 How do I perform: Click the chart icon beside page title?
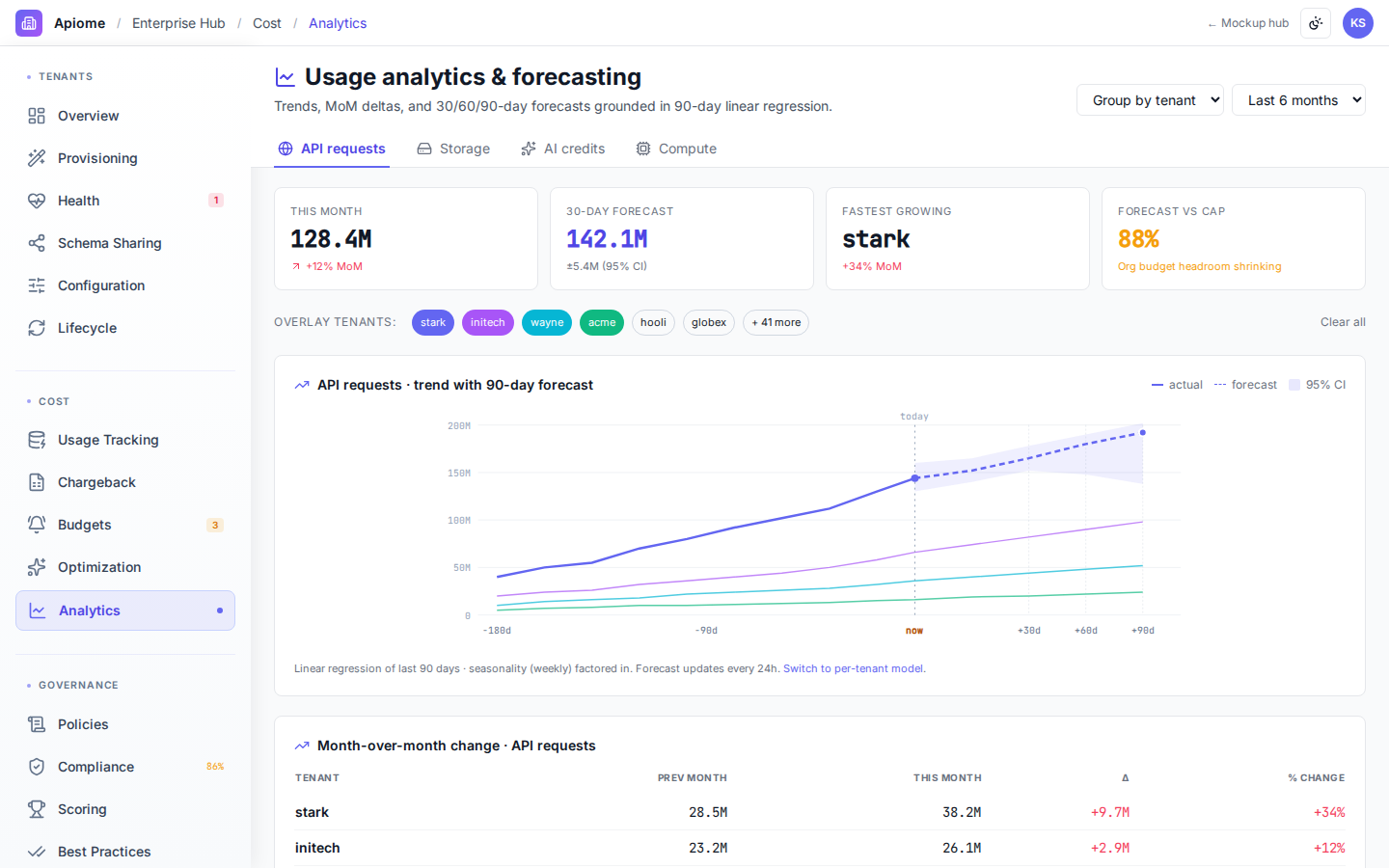click(286, 77)
